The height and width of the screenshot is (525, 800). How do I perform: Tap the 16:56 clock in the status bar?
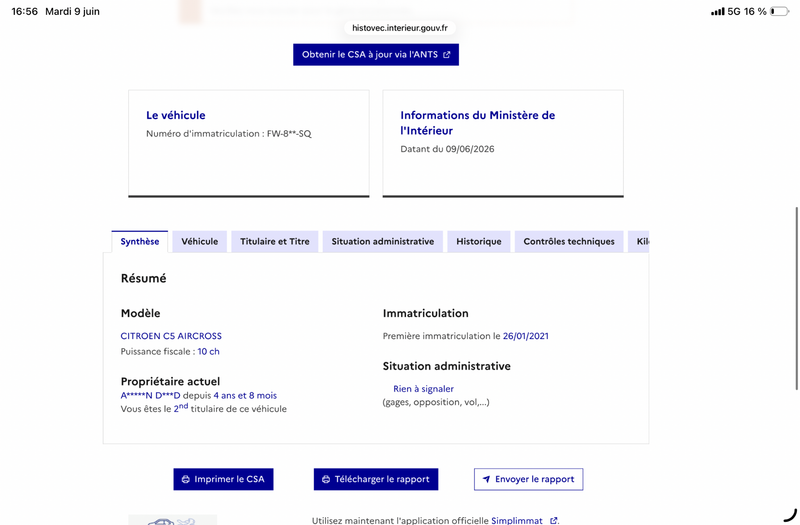pyautogui.click(x=24, y=11)
